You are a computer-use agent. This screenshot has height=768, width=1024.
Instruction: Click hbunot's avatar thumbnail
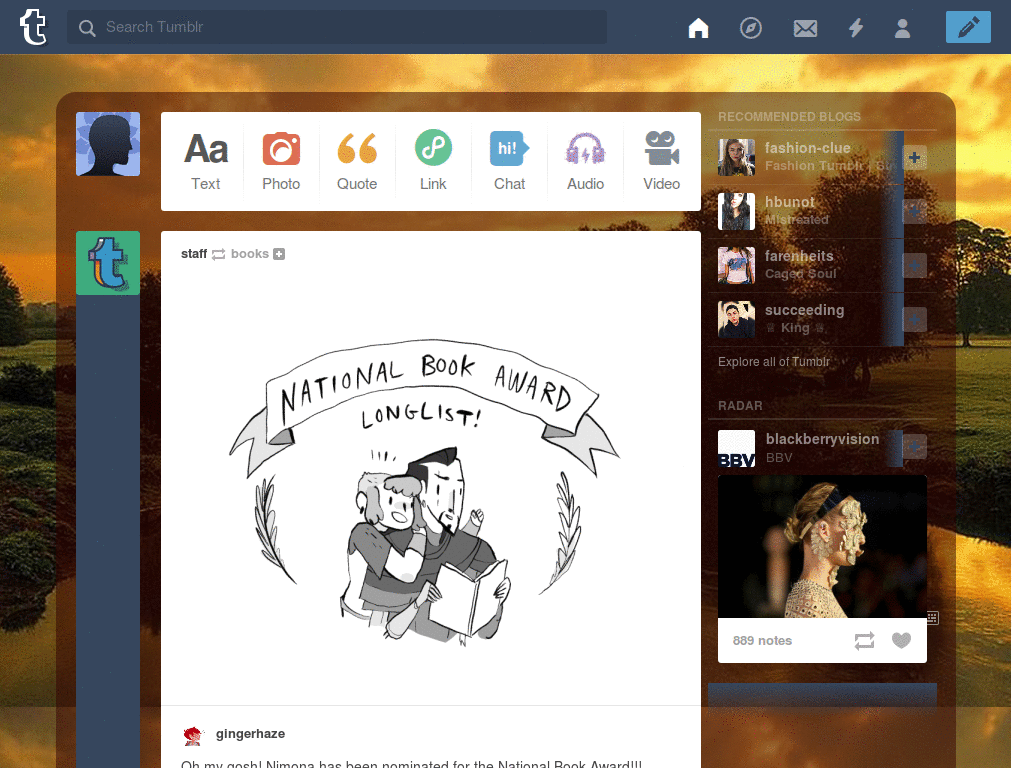(x=736, y=211)
